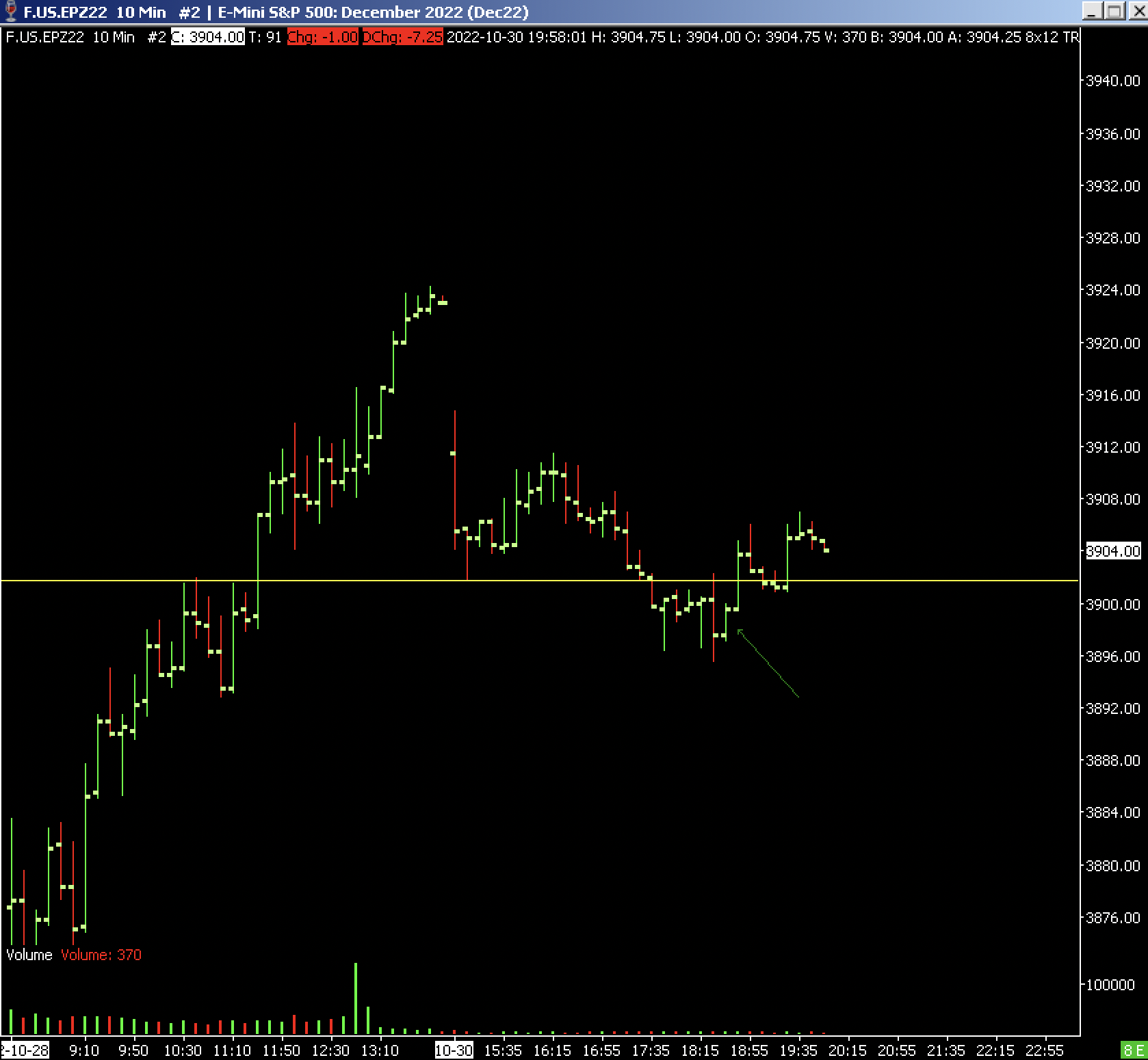Viewport: 1148px width, 1060px height.
Task: Click the 3880.00 price scale label
Action: (x=1113, y=866)
